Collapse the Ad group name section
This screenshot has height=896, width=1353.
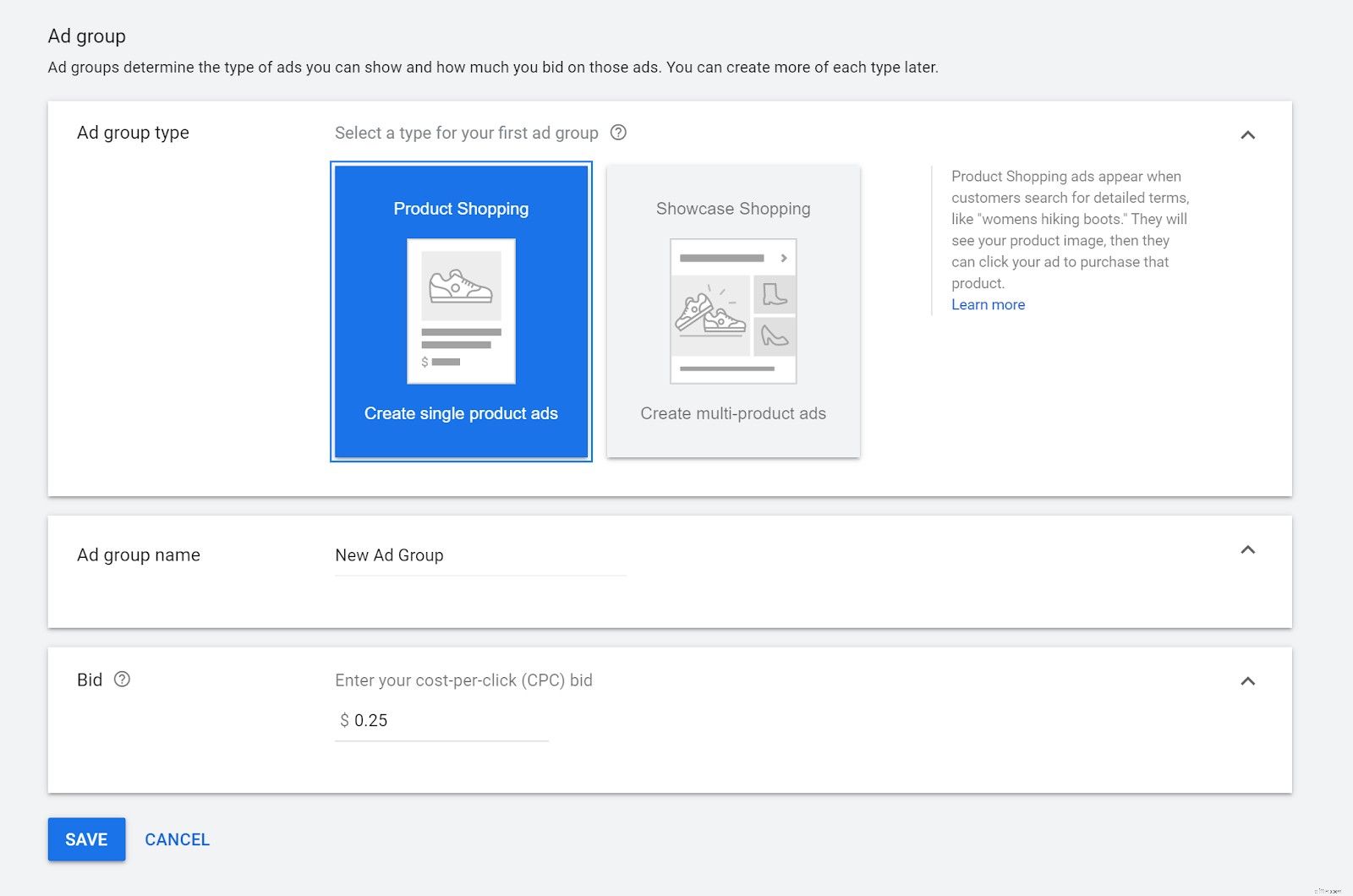(1248, 549)
